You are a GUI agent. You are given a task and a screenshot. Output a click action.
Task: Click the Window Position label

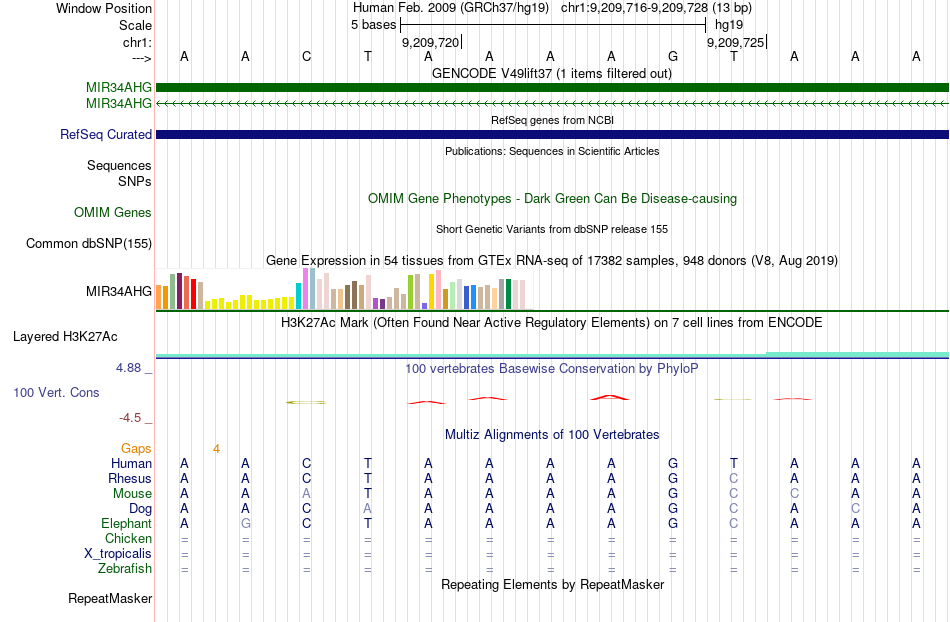coord(104,8)
